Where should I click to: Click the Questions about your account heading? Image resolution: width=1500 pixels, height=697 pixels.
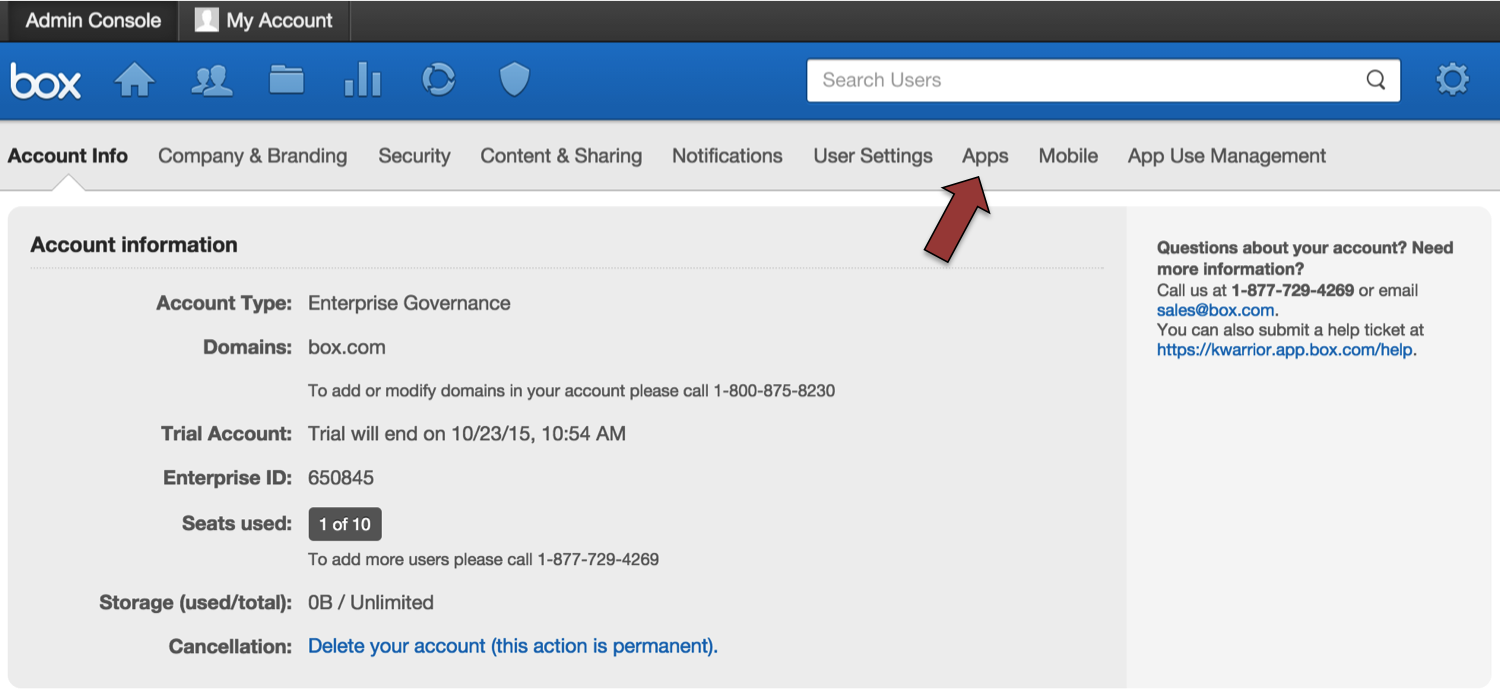(1305, 258)
